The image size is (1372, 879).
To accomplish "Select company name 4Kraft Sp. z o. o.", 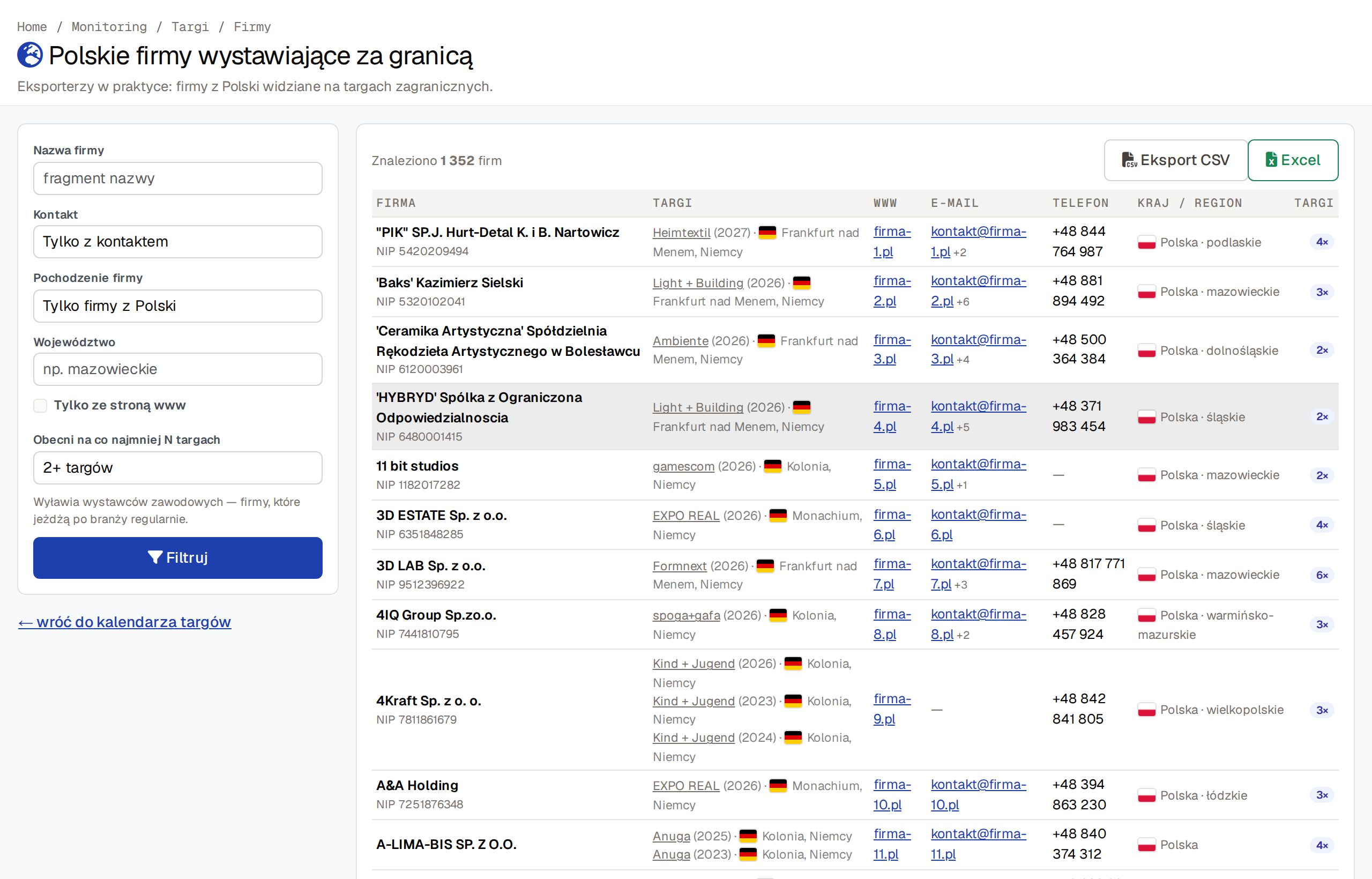I will 429,701.
